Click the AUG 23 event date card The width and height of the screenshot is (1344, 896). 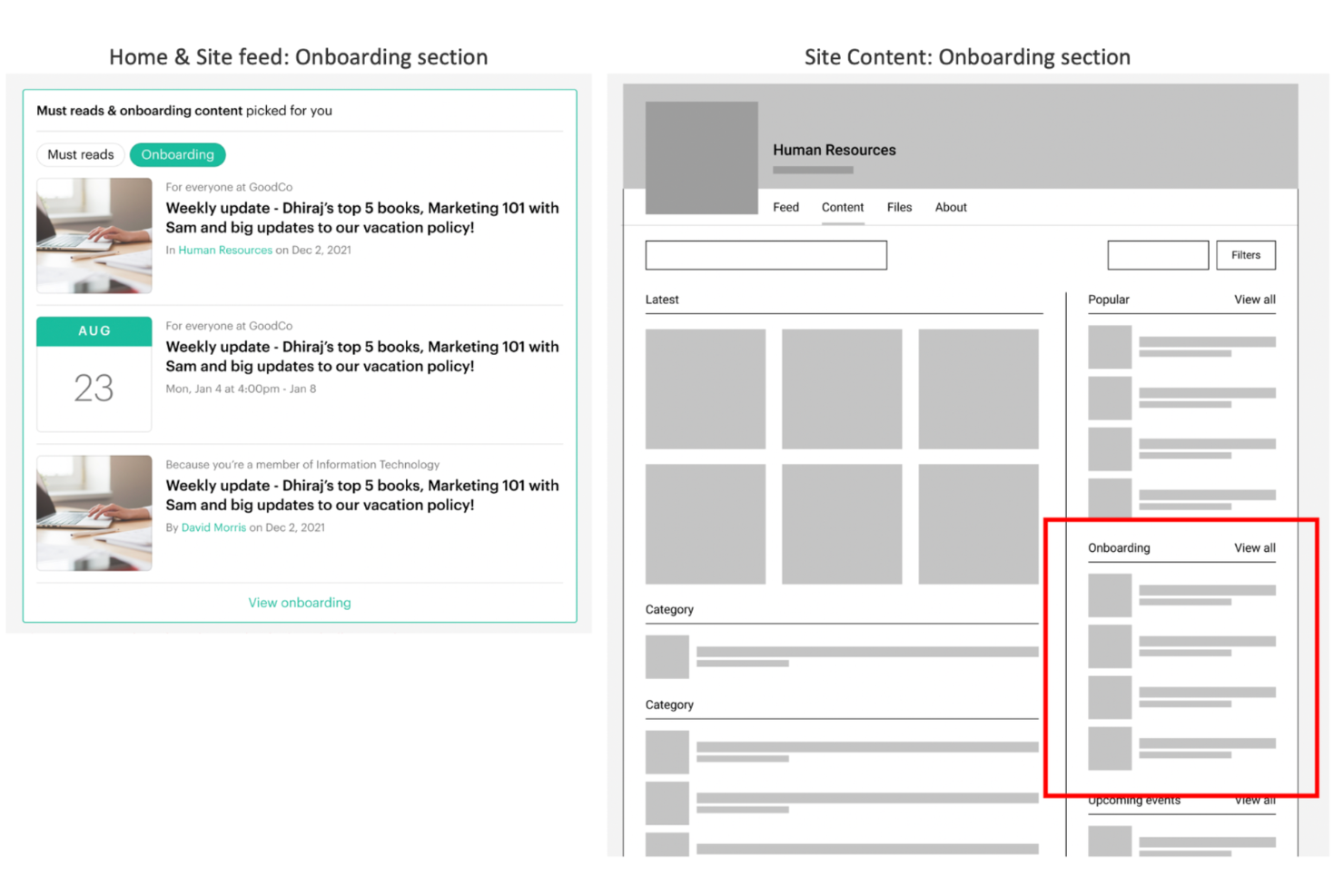(94, 374)
